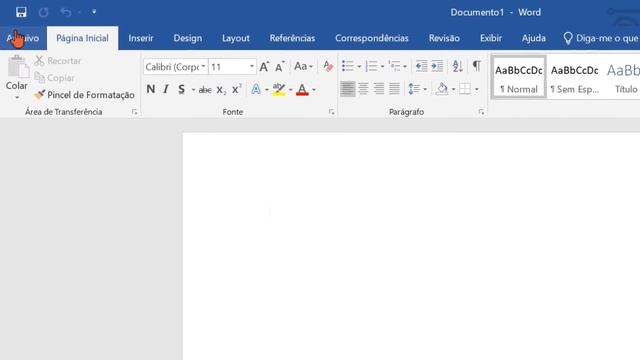Toggle show paragraph marks
Image resolution: width=640 pixels, height=360 pixels.
tap(476, 66)
